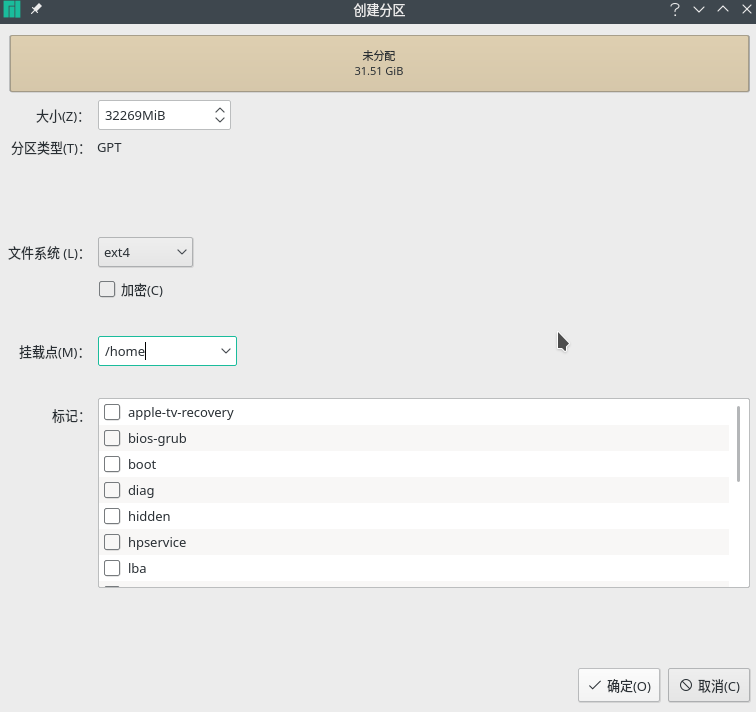Image resolution: width=756 pixels, height=712 pixels.
Task: Tick the hidden flag checkbox
Action: click(112, 516)
